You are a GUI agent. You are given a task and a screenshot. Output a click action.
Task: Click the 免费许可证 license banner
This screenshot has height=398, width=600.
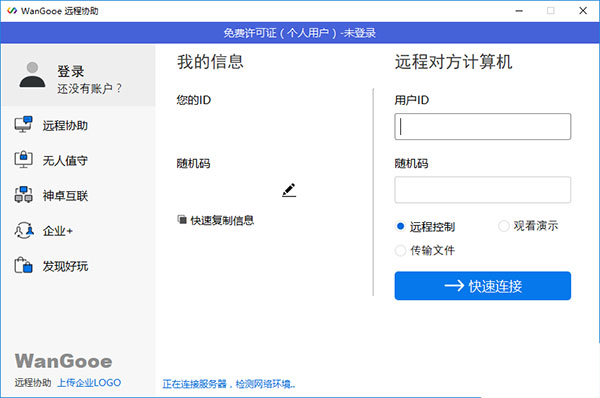click(300, 33)
